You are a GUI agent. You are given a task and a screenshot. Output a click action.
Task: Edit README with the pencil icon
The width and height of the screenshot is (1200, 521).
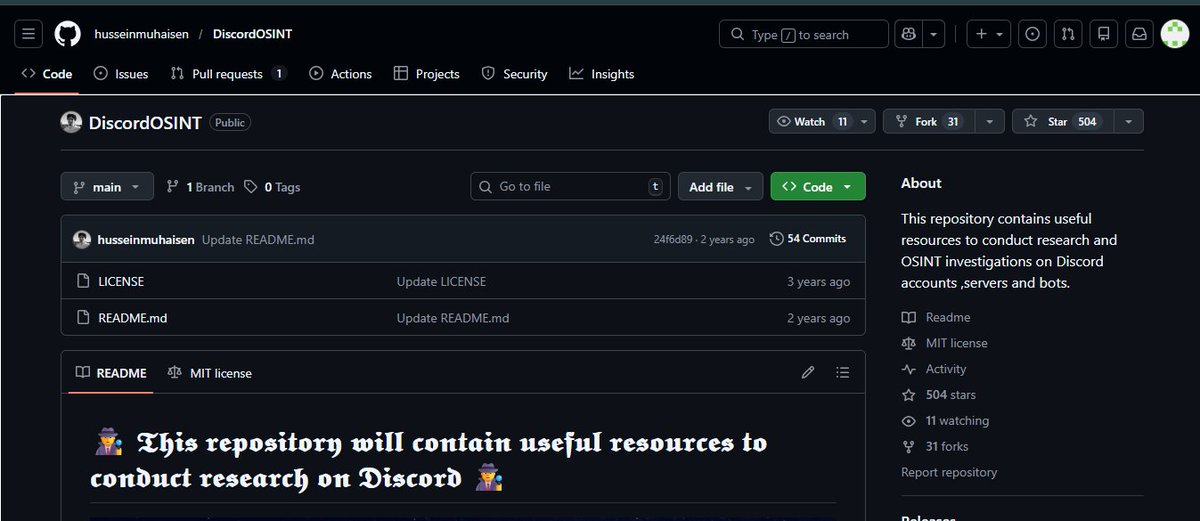[x=808, y=373]
